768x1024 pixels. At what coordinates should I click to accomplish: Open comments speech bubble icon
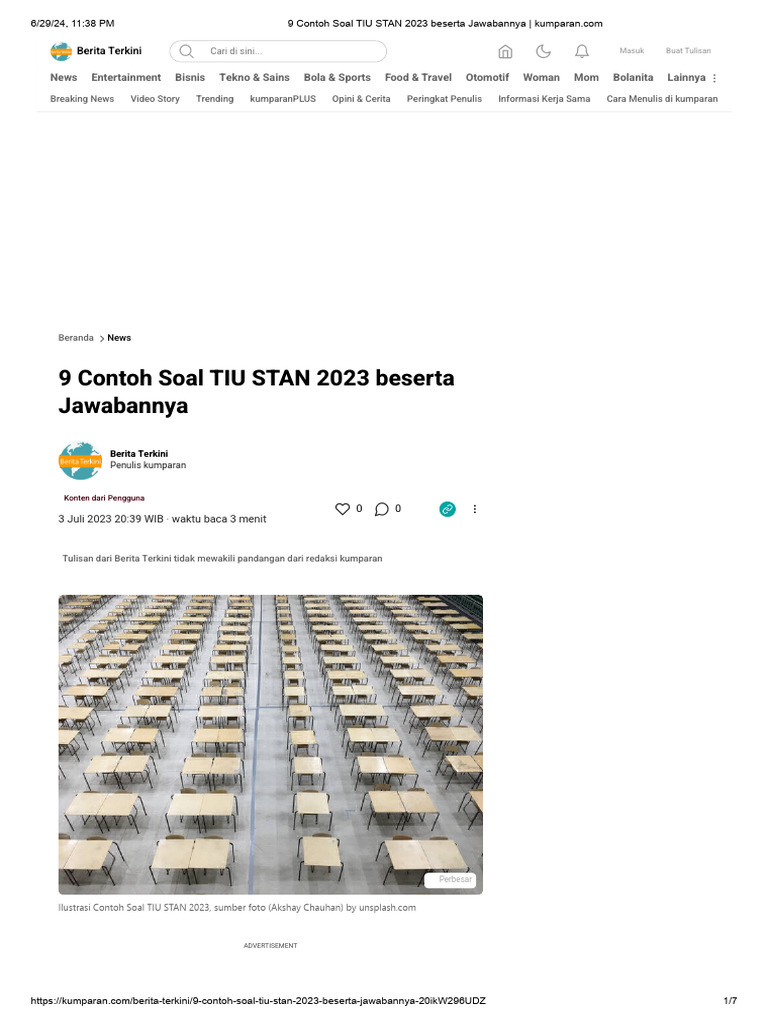pyautogui.click(x=381, y=509)
